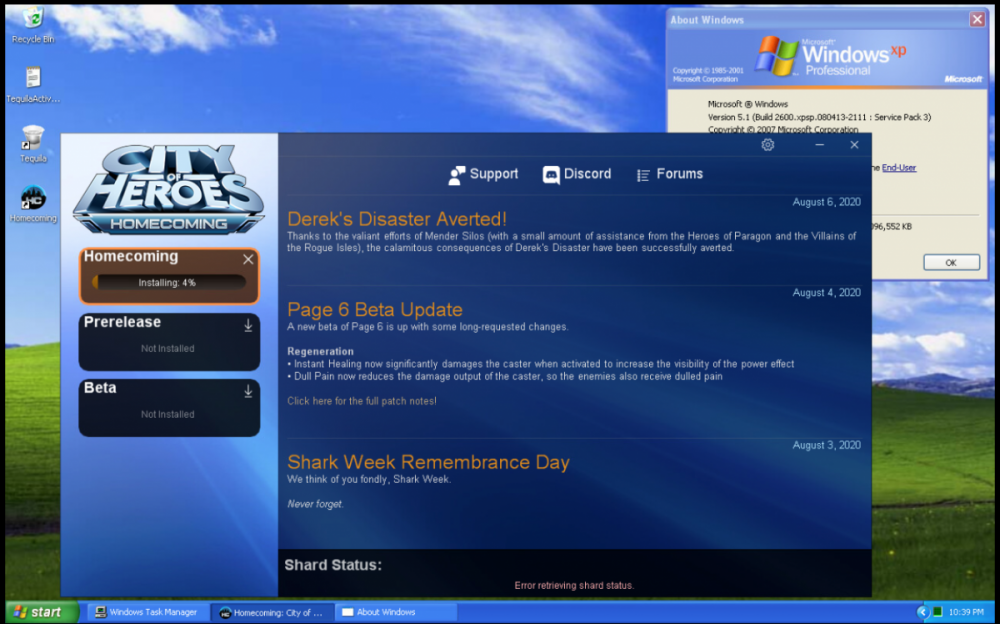Open the Recycle Bin desktop icon
This screenshot has height=624, width=1000.
(x=32, y=20)
